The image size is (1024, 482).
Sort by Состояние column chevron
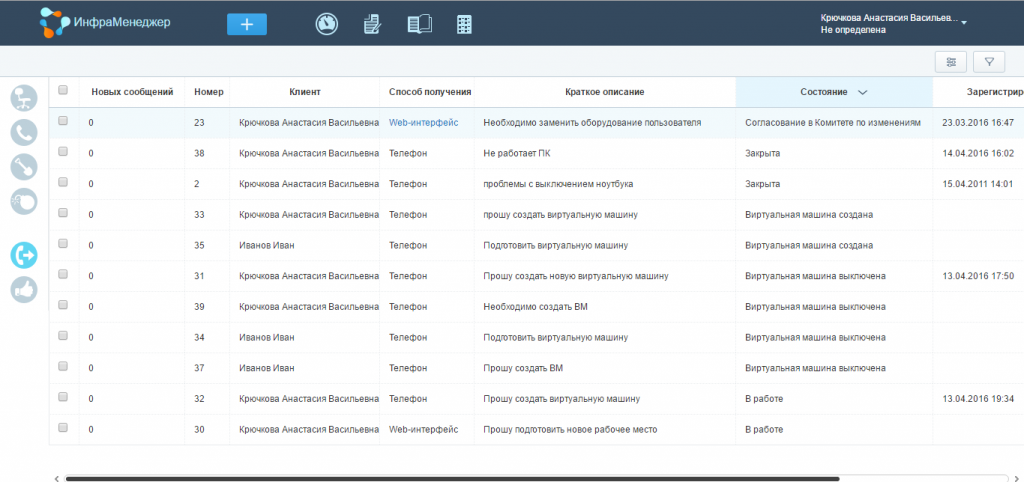click(x=862, y=93)
